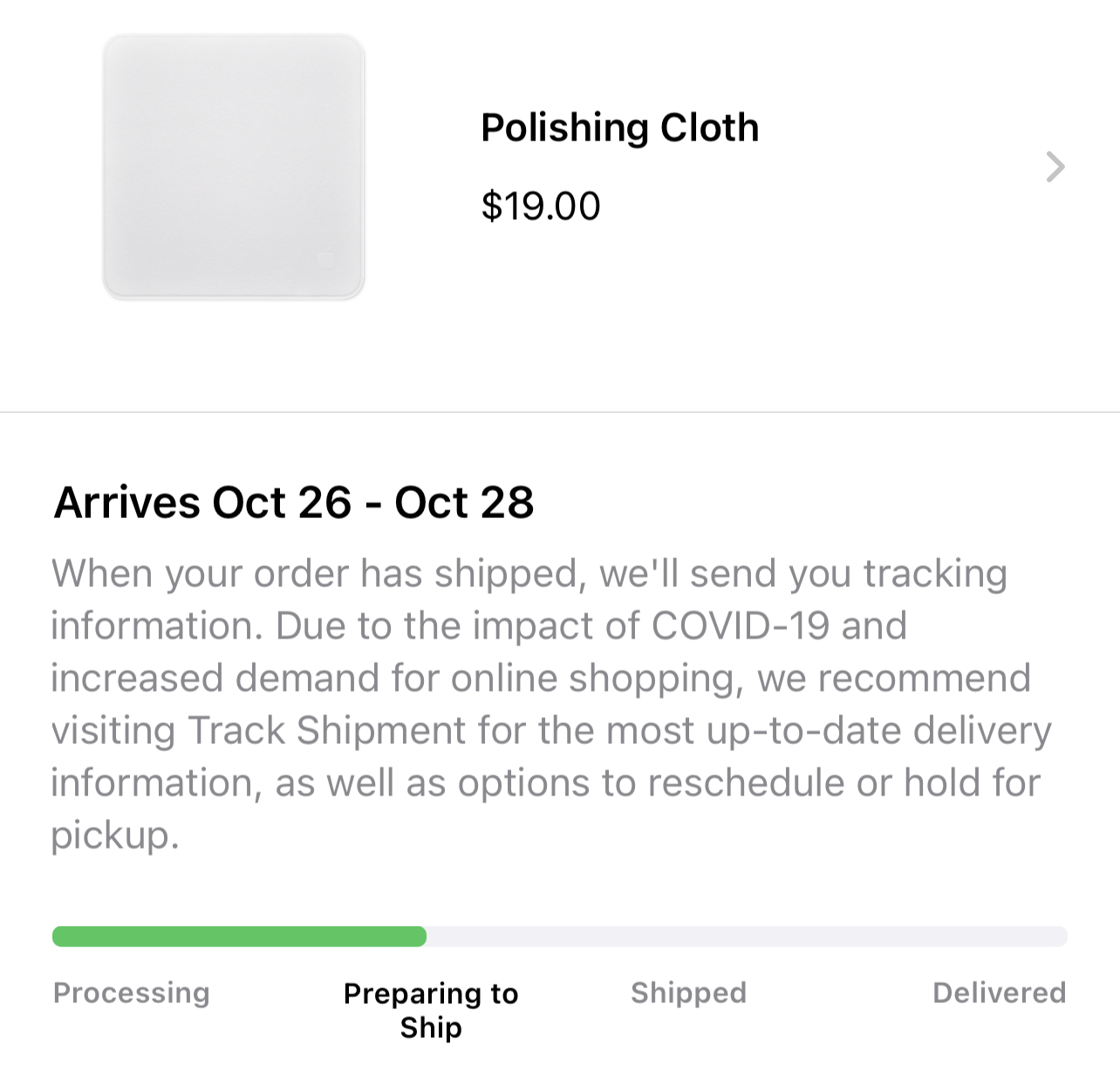Open the Polishing Cloth product image
1120x1071 pixels.
[233, 166]
